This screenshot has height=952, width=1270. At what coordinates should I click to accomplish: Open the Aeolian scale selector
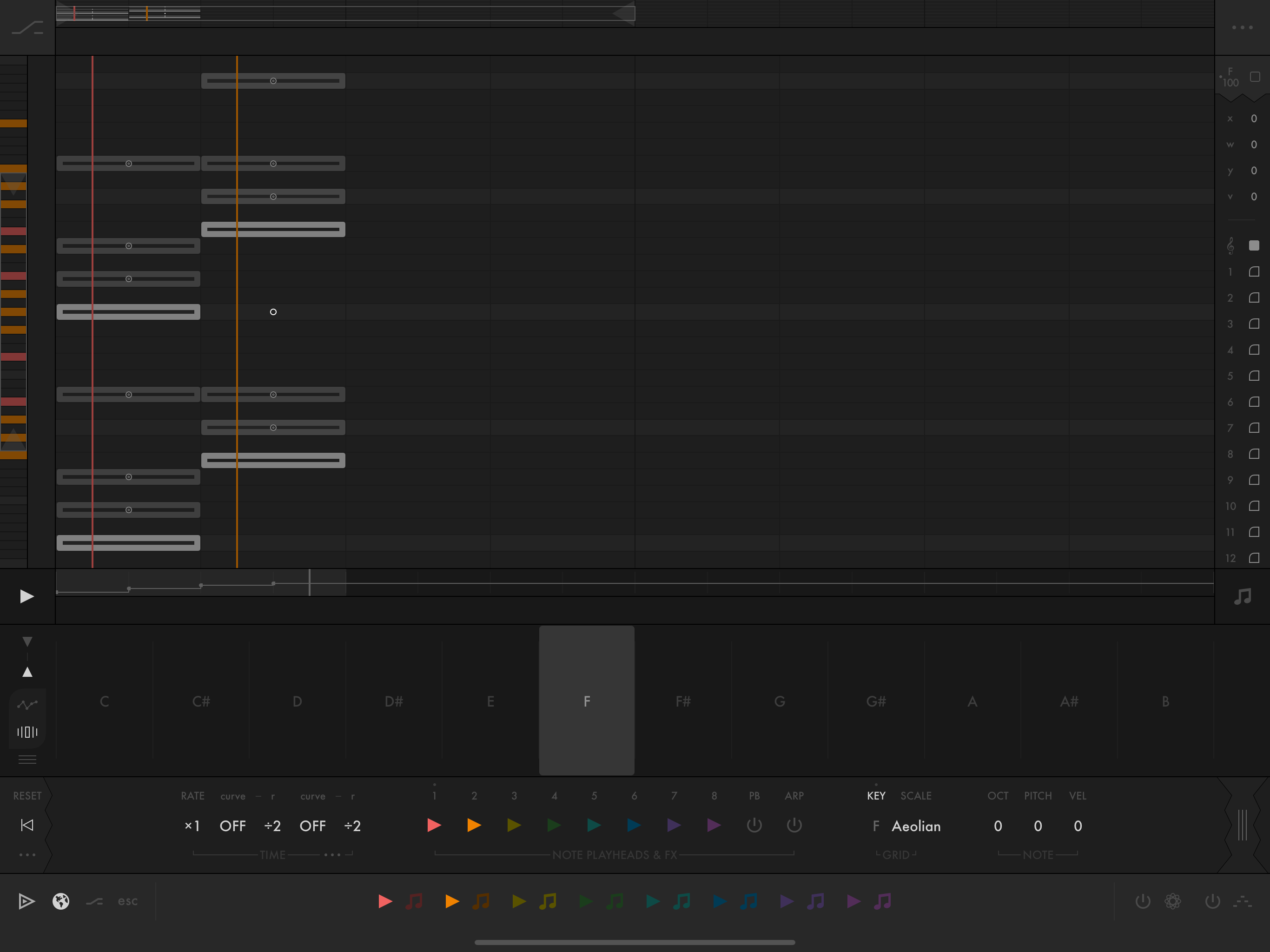click(x=916, y=826)
